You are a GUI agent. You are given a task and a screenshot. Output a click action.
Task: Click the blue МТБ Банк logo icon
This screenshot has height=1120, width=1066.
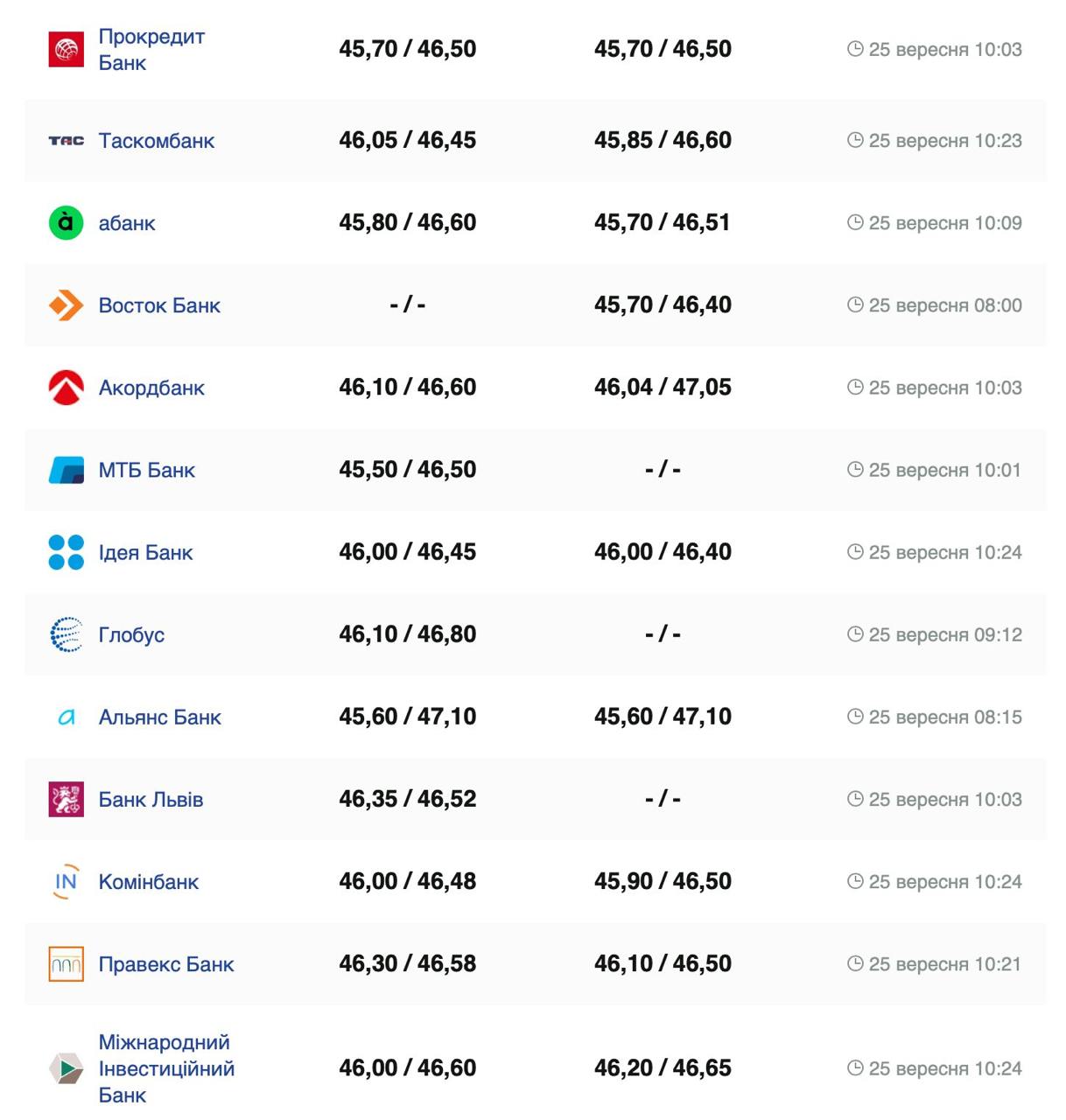[x=66, y=470]
